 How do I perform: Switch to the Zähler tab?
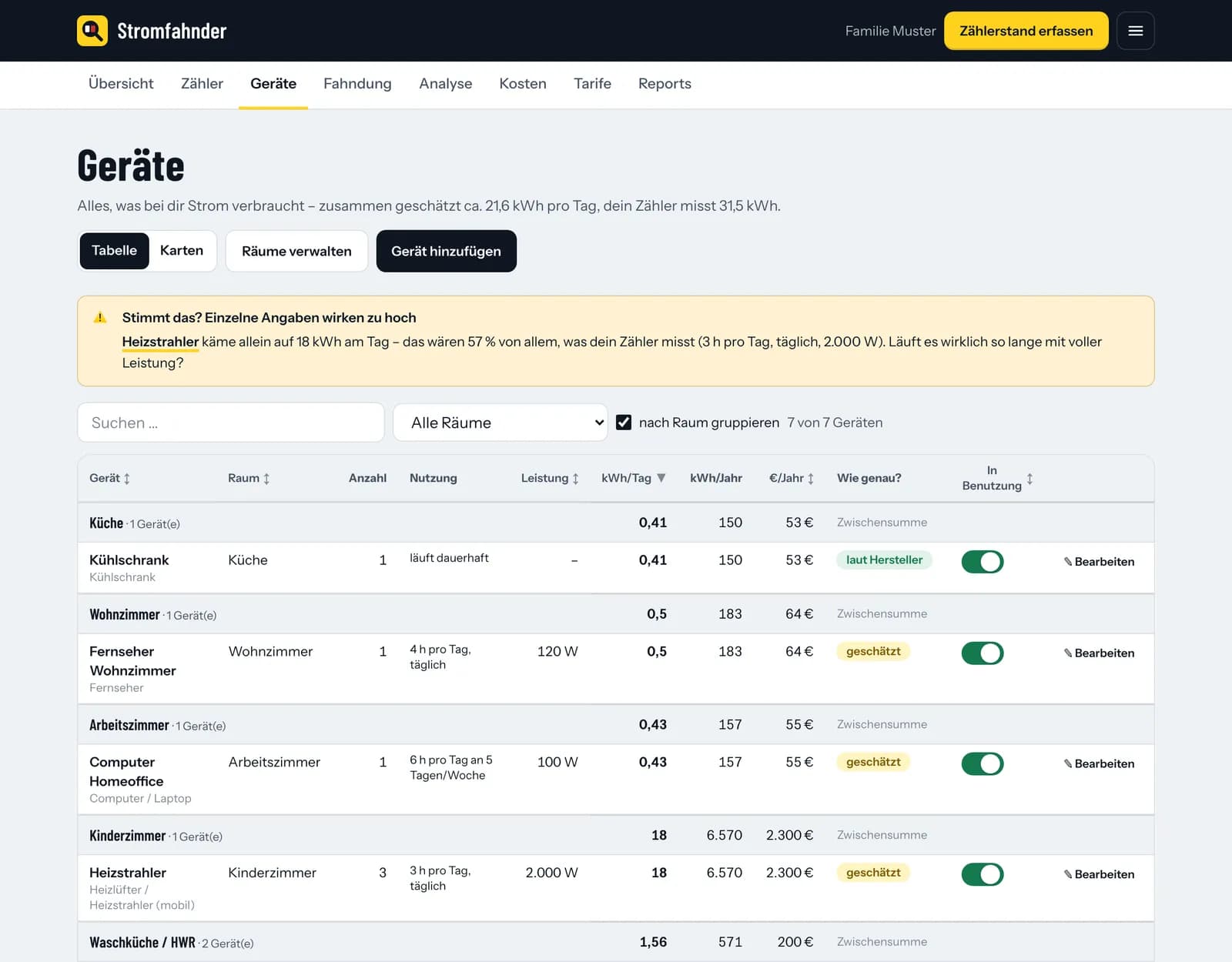tap(202, 83)
